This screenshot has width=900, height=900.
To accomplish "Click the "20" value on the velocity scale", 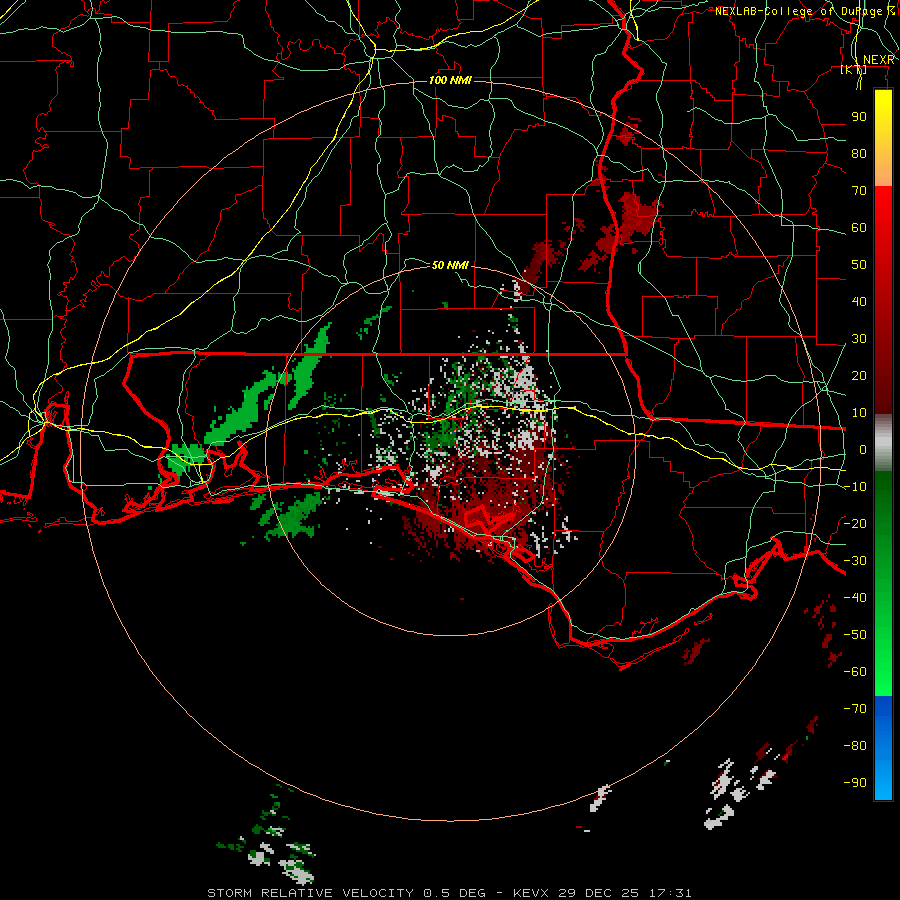I will coord(859,375).
